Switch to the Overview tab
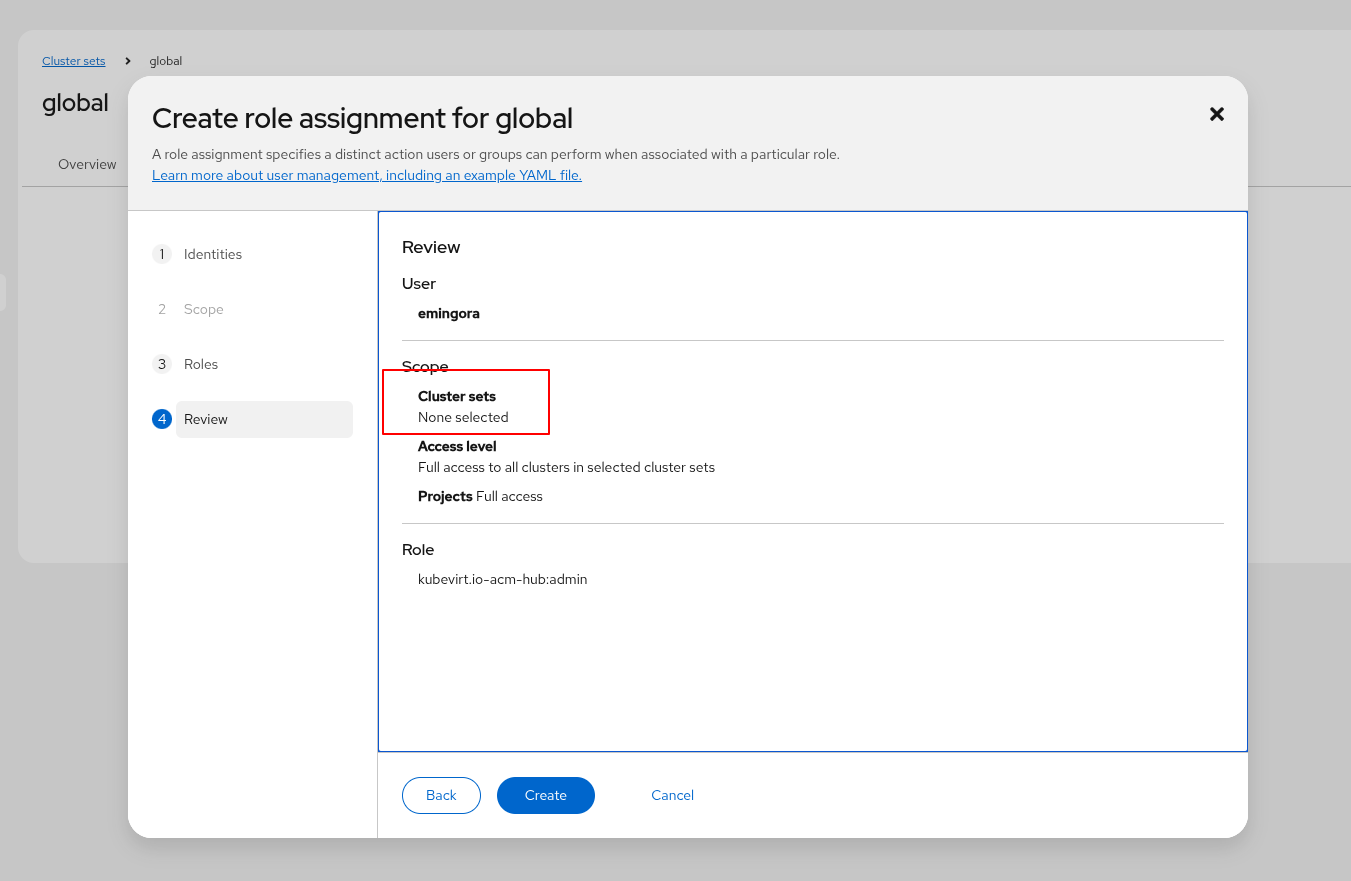Screen dimensions: 1351x881 click(x=87, y=164)
